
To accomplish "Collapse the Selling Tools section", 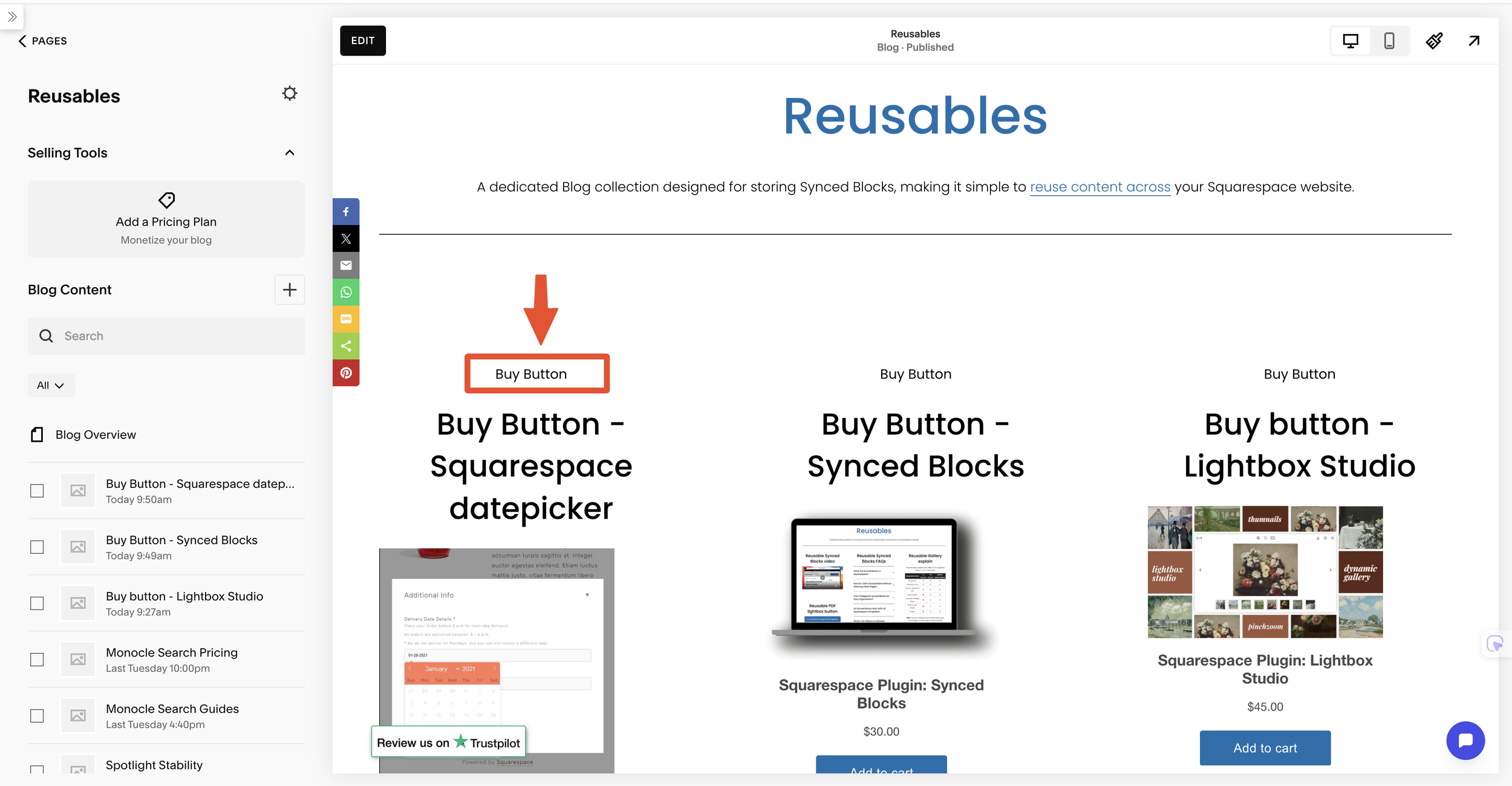I will [x=290, y=153].
